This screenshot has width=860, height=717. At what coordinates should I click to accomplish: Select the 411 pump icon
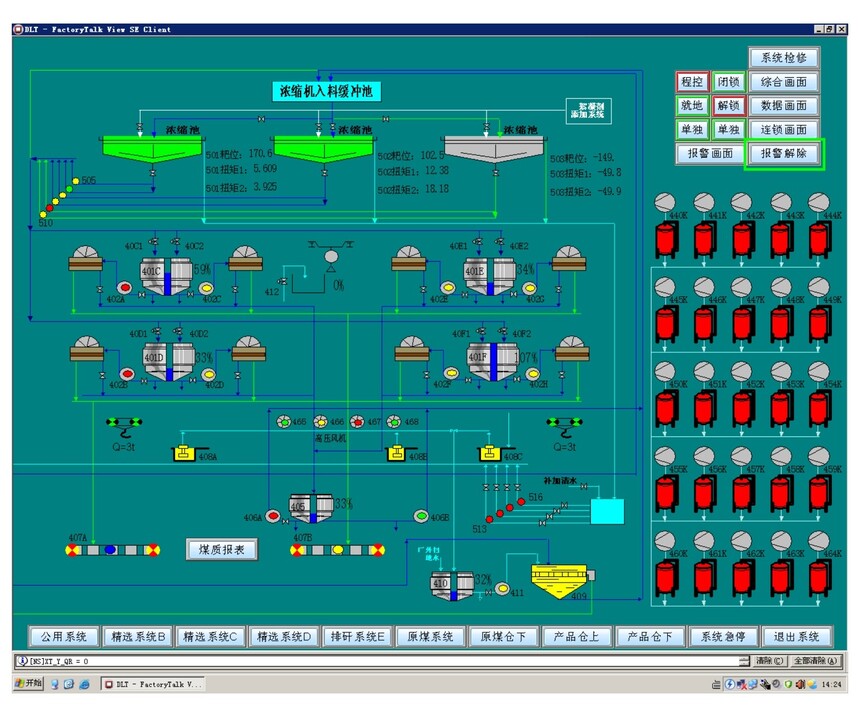[502, 589]
